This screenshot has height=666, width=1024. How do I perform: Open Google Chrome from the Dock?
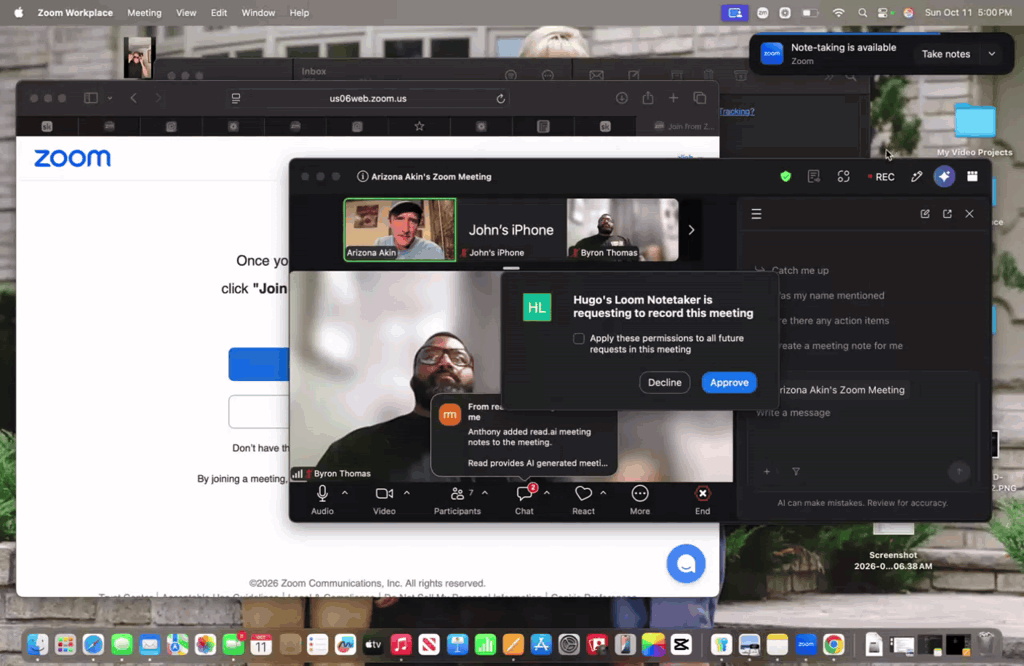coord(833,644)
